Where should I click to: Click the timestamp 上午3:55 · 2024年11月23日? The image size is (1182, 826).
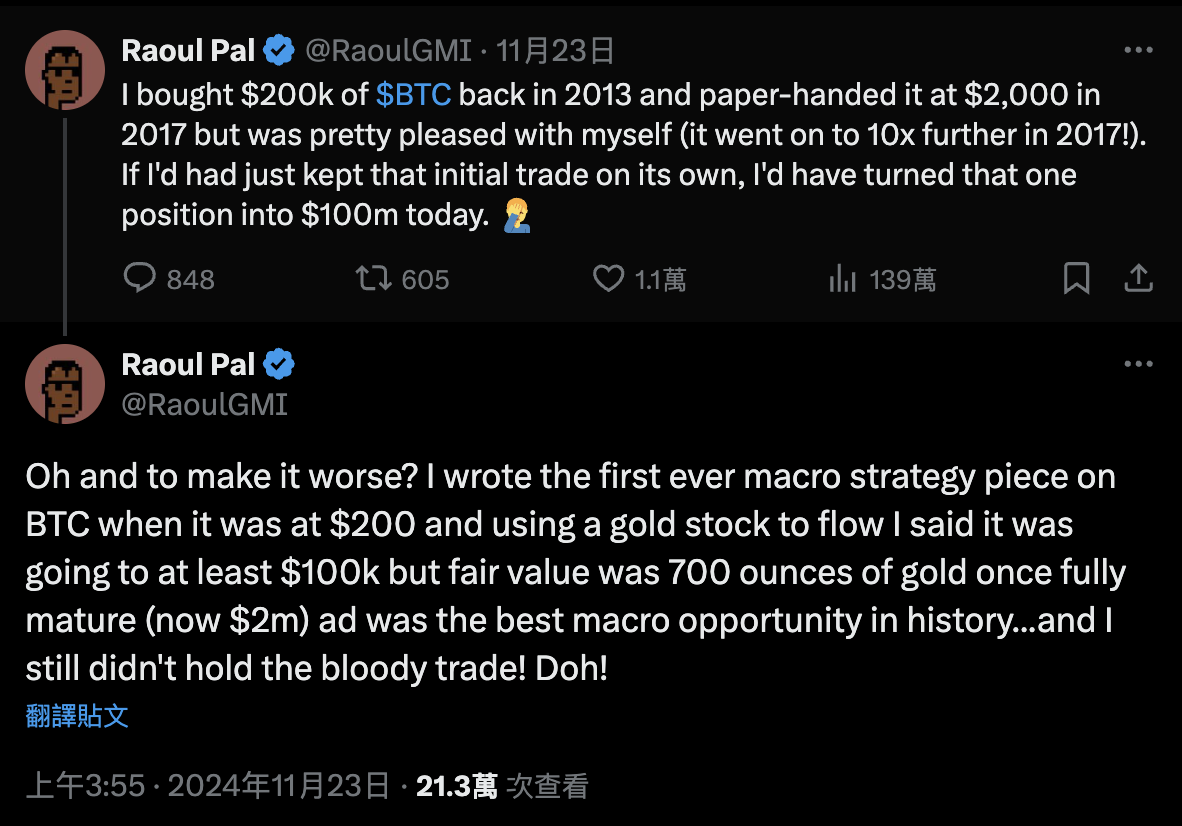(207, 786)
